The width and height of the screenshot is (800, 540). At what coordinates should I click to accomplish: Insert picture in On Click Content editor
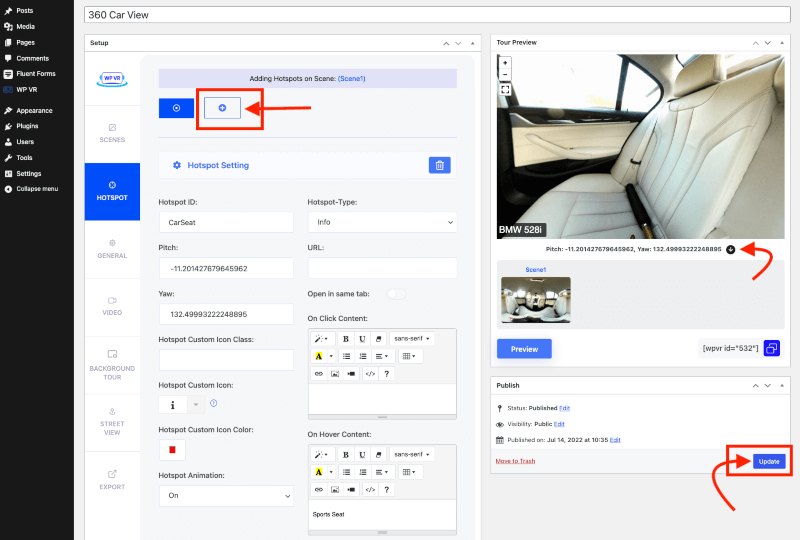pyautogui.click(x=335, y=374)
